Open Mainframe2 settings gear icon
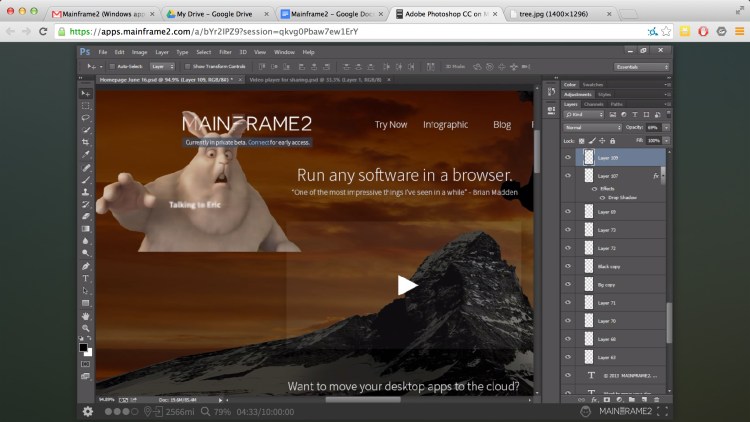The width and height of the screenshot is (750, 422). pos(88,411)
